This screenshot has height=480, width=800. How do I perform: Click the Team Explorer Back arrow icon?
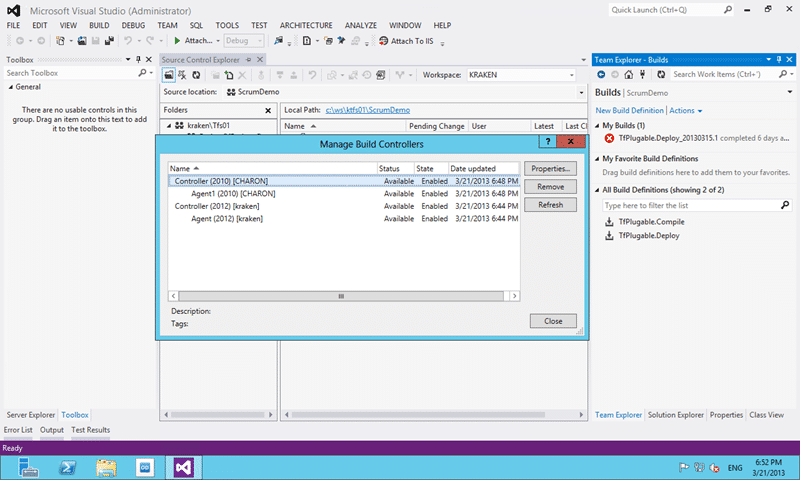(x=601, y=74)
